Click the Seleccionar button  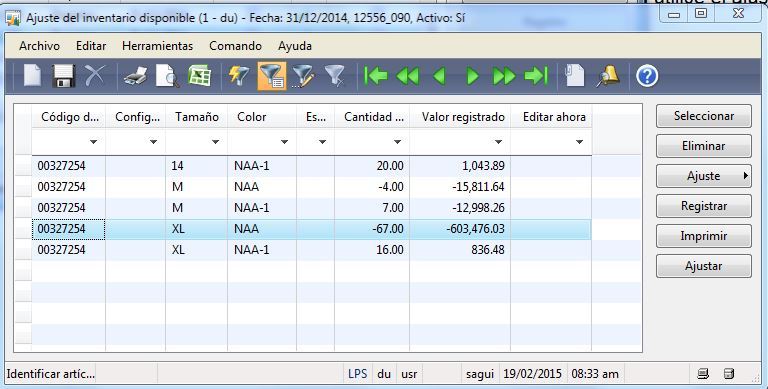[704, 116]
